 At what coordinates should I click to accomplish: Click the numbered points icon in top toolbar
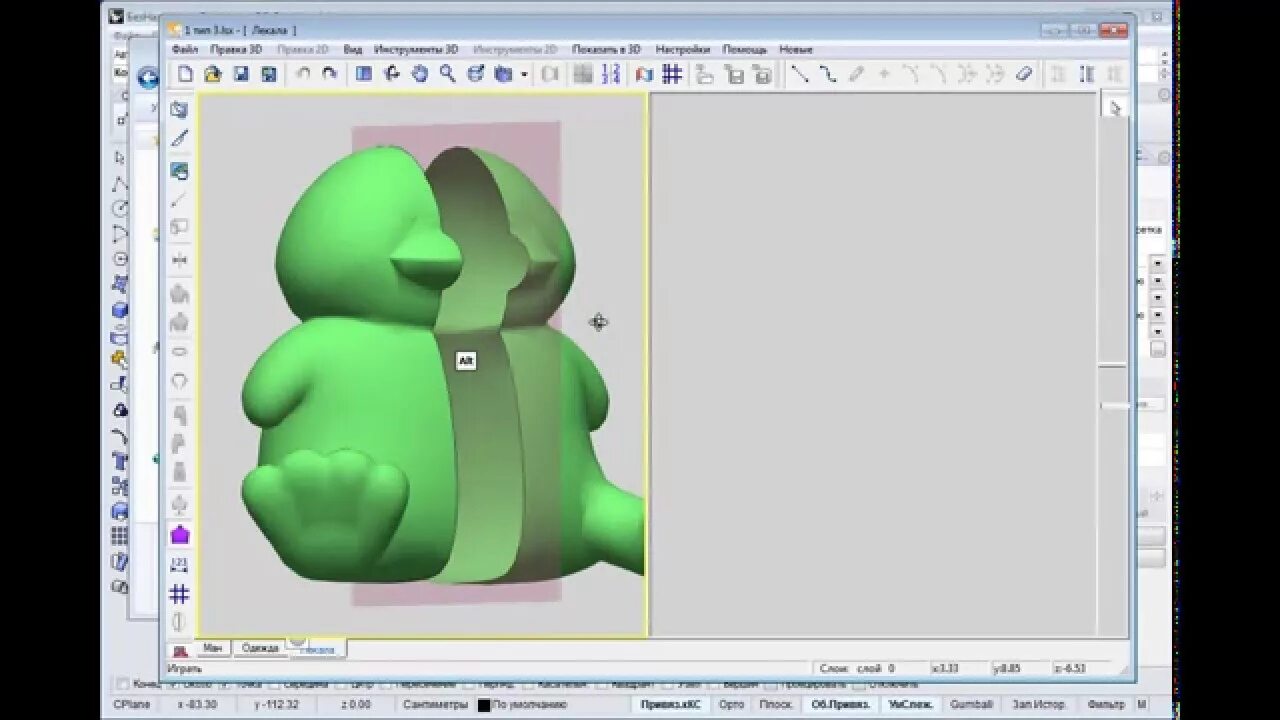pos(612,74)
